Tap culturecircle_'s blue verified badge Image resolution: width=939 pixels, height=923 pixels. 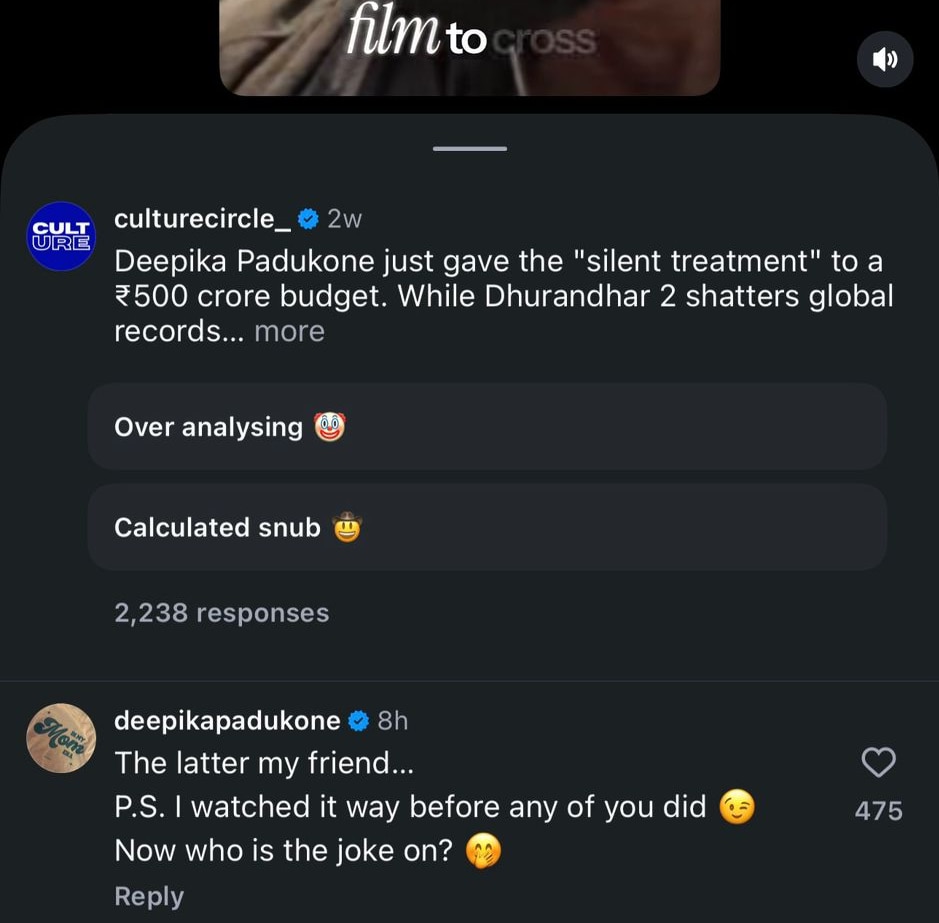(x=309, y=218)
